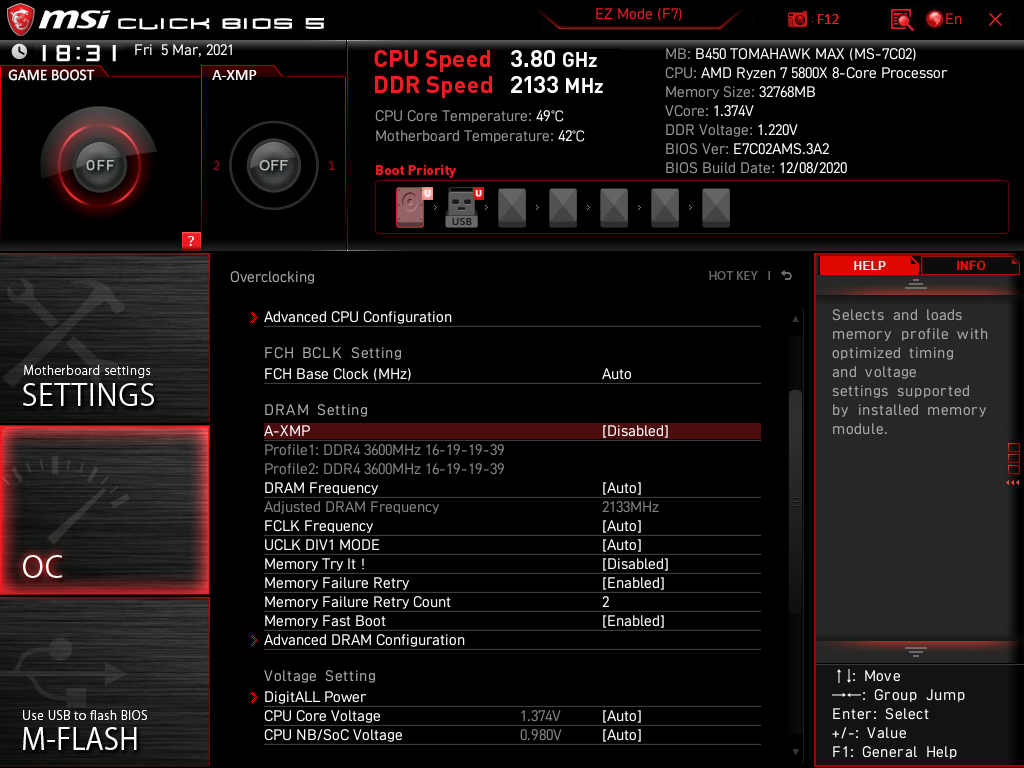
Task: Click the date Fri 5 Mar, 2021
Action: [x=184, y=50]
